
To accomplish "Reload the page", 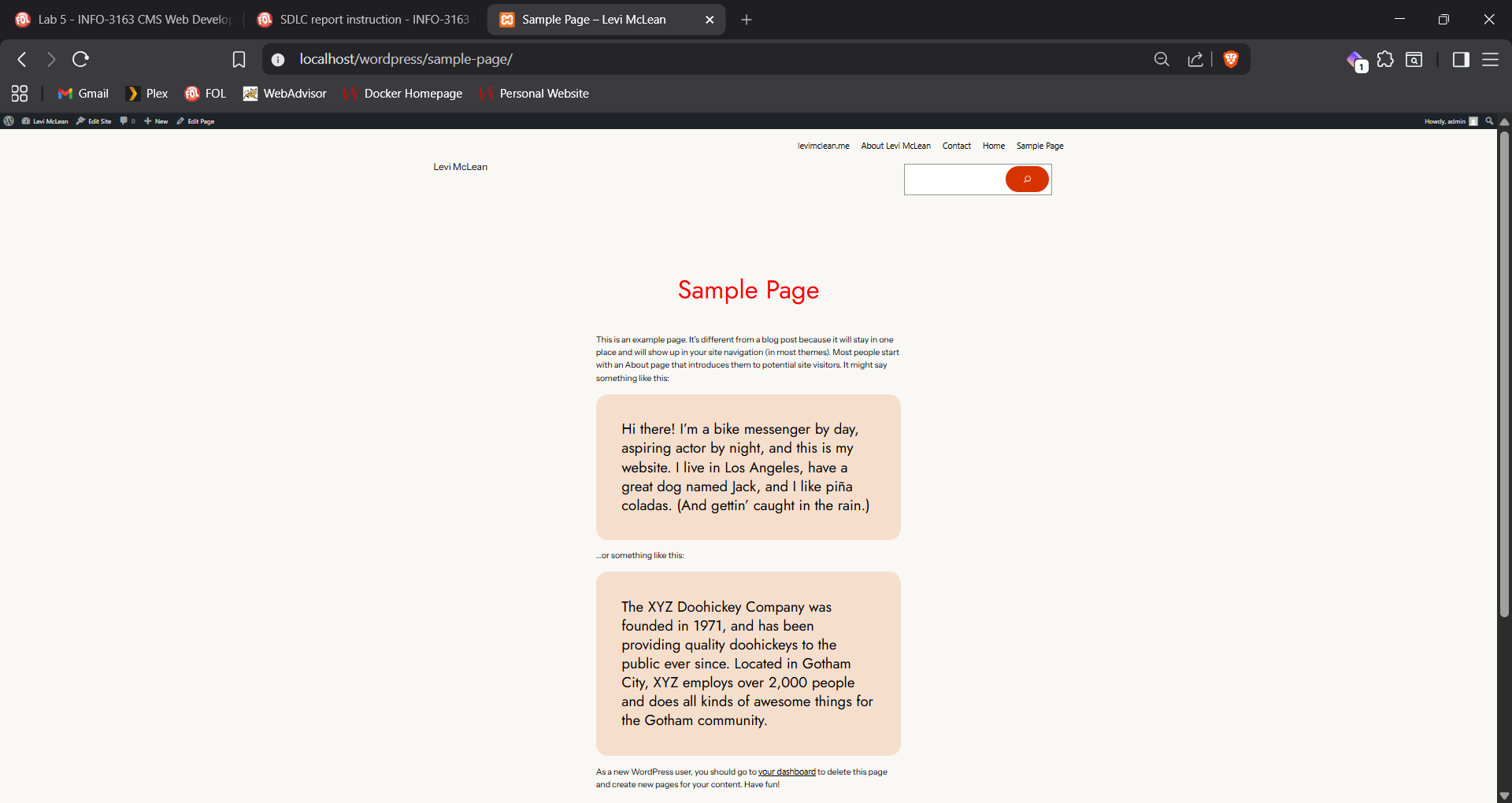I will pyautogui.click(x=80, y=60).
